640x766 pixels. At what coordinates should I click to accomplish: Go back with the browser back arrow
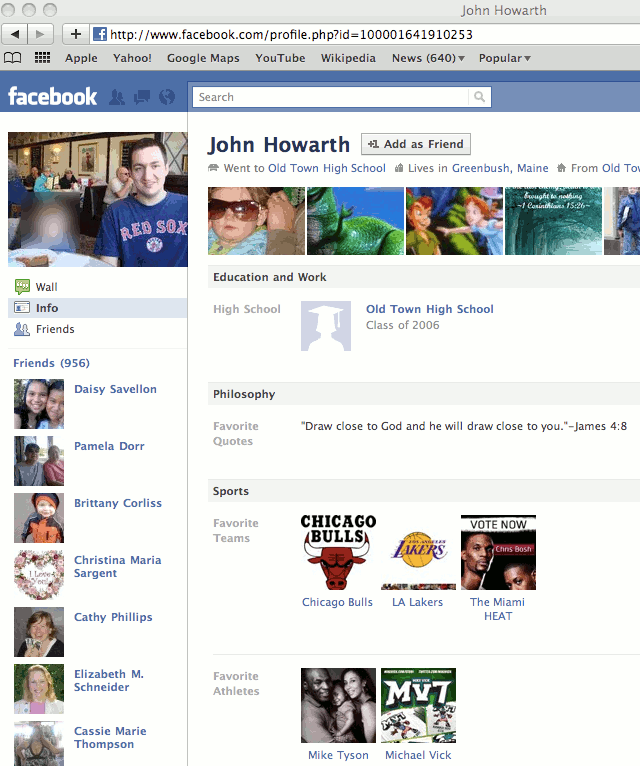(x=15, y=34)
